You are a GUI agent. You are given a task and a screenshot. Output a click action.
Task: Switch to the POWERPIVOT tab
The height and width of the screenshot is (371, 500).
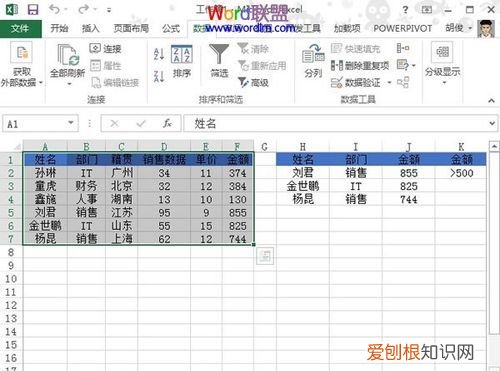(402, 28)
